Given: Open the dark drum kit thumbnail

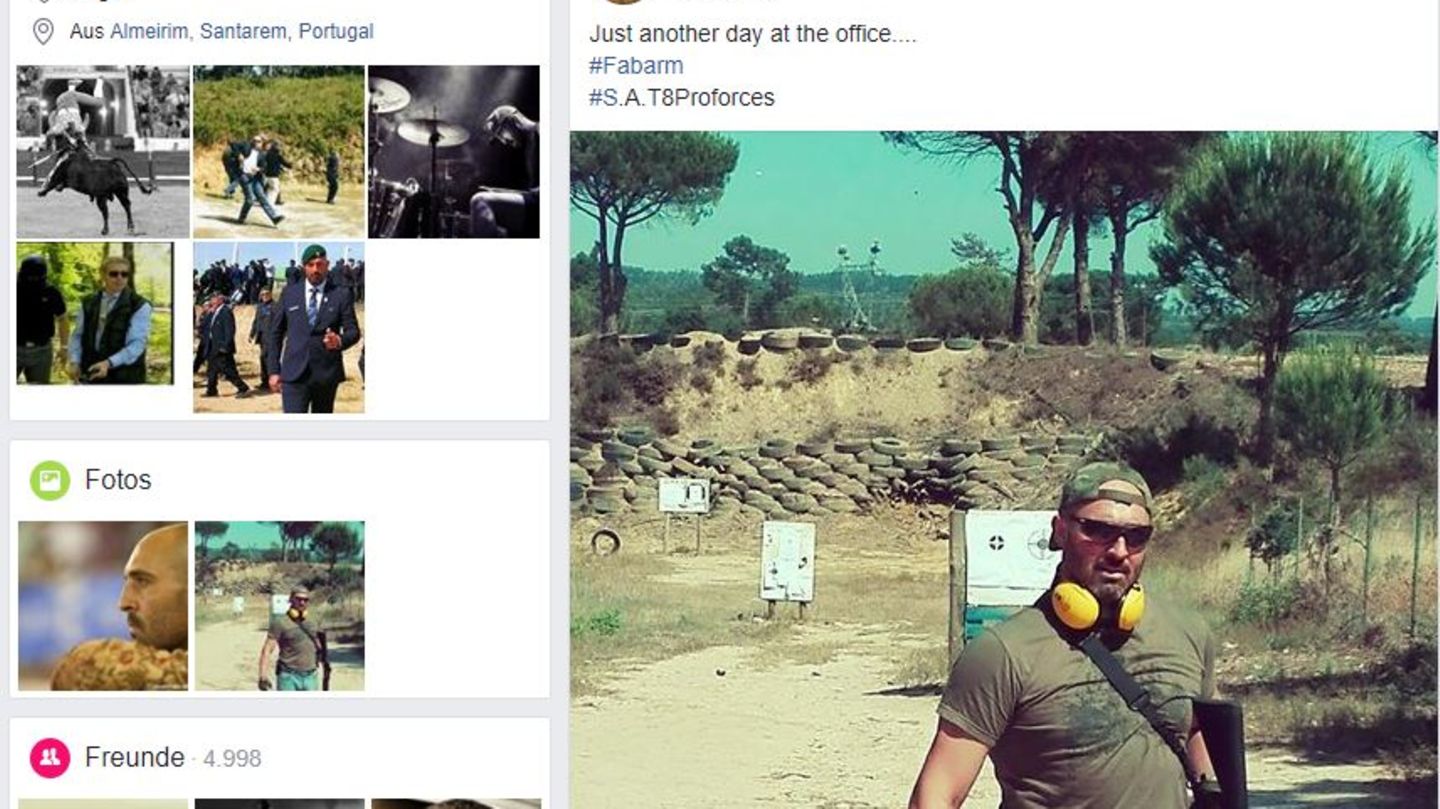Looking at the screenshot, I should (x=454, y=152).
